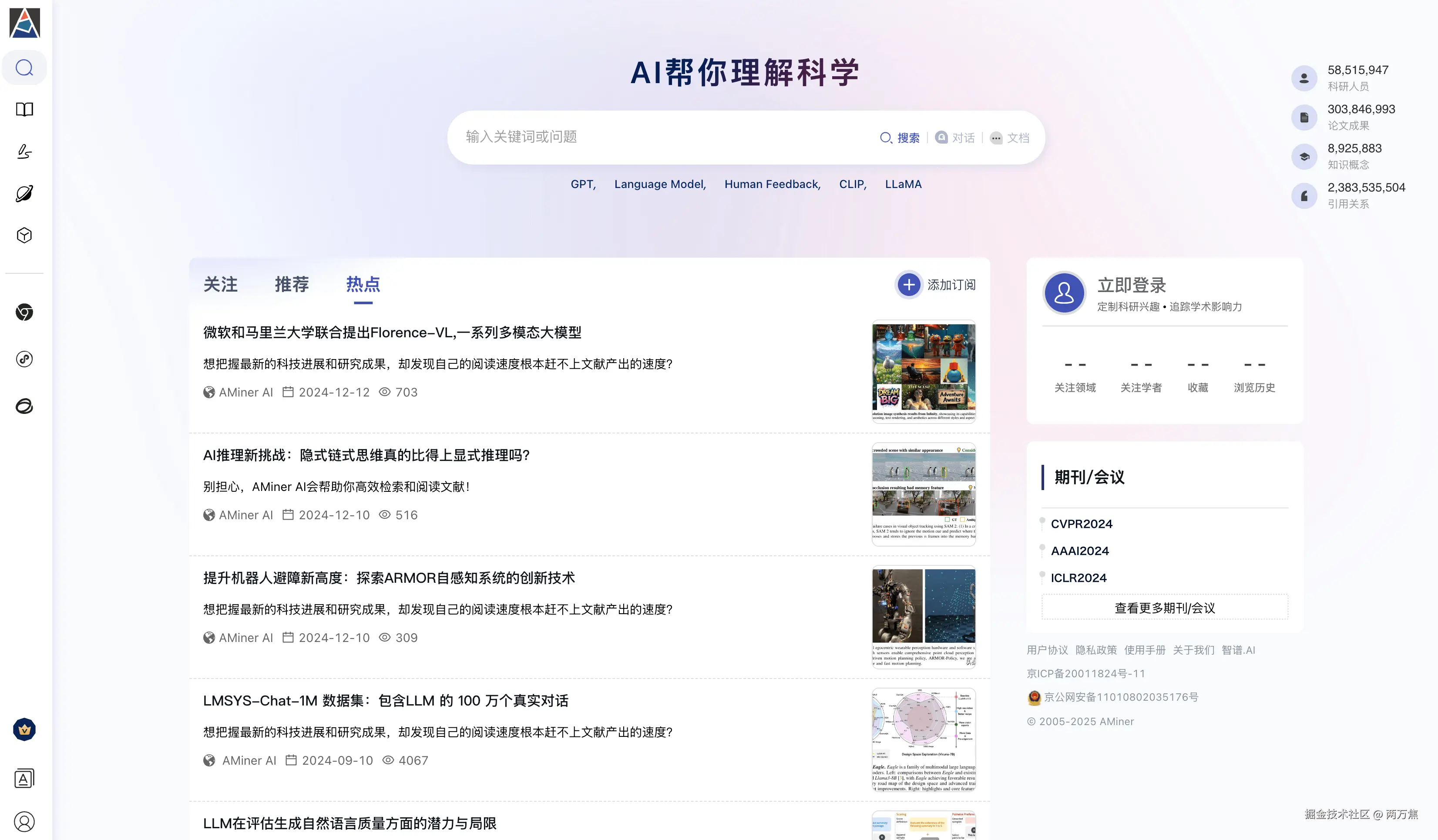Click the blue plus 添加订阅 button
This screenshot has width=1438, height=840.
coord(908,284)
